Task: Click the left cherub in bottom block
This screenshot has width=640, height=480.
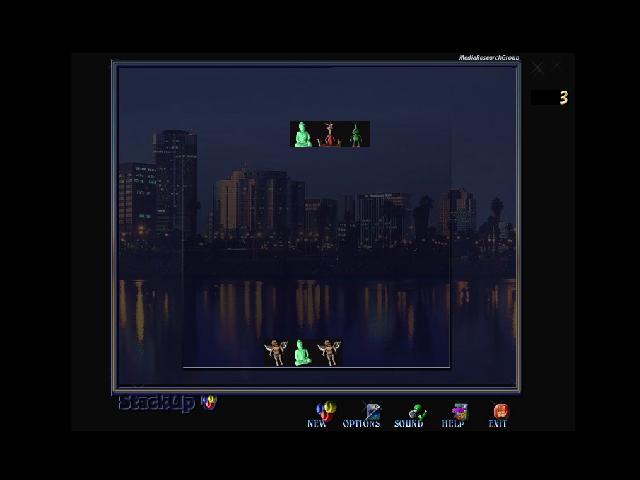Action: [x=277, y=353]
